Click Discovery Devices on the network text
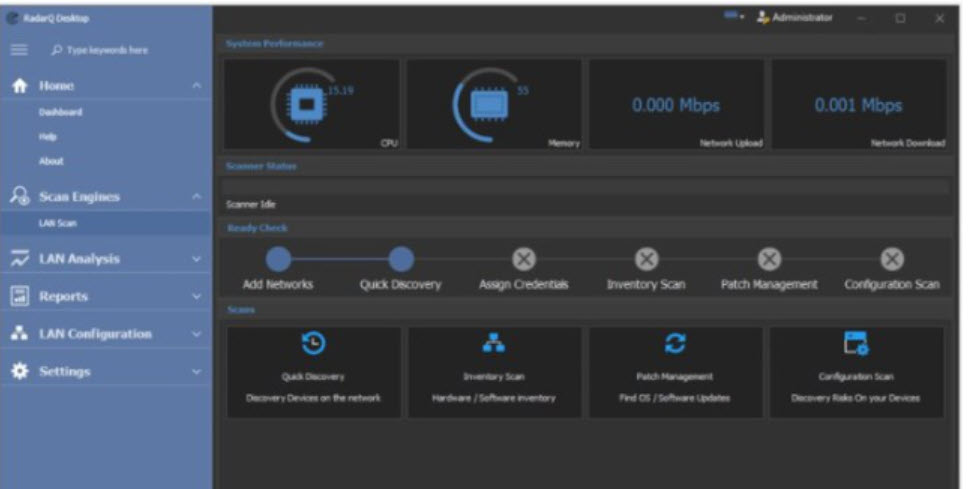 [314, 398]
